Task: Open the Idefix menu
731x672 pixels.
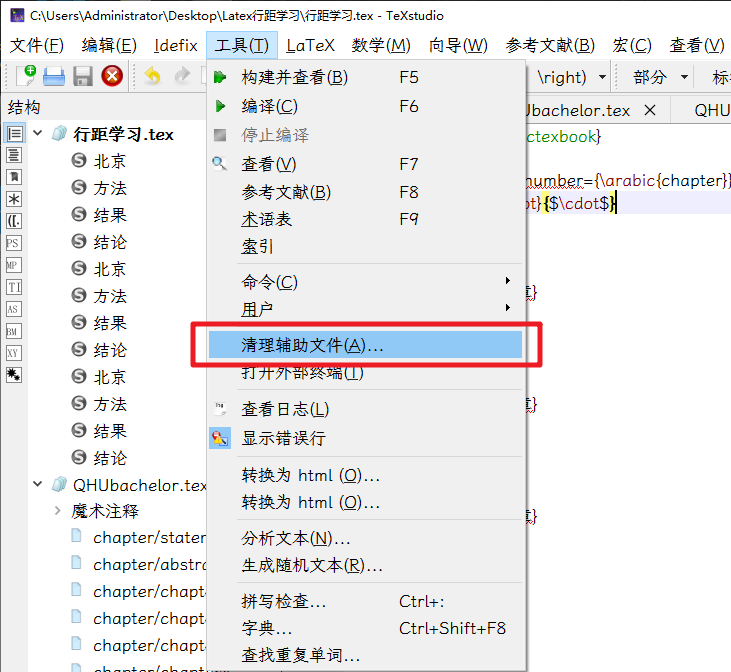Action: click(x=176, y=45)
